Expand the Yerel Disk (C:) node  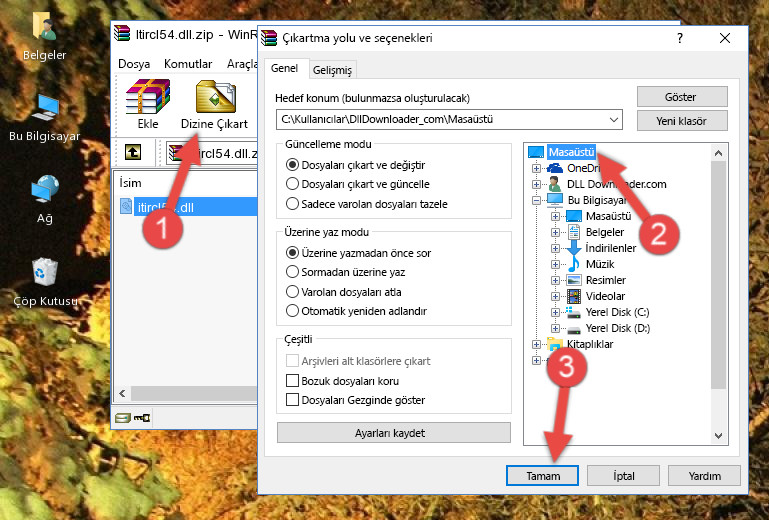click(555, 312)
